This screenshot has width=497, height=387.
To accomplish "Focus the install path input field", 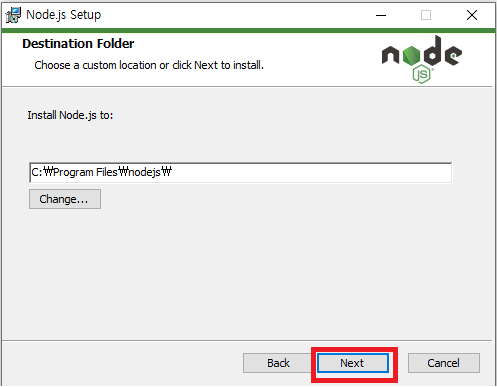I will tap(241, 172).
